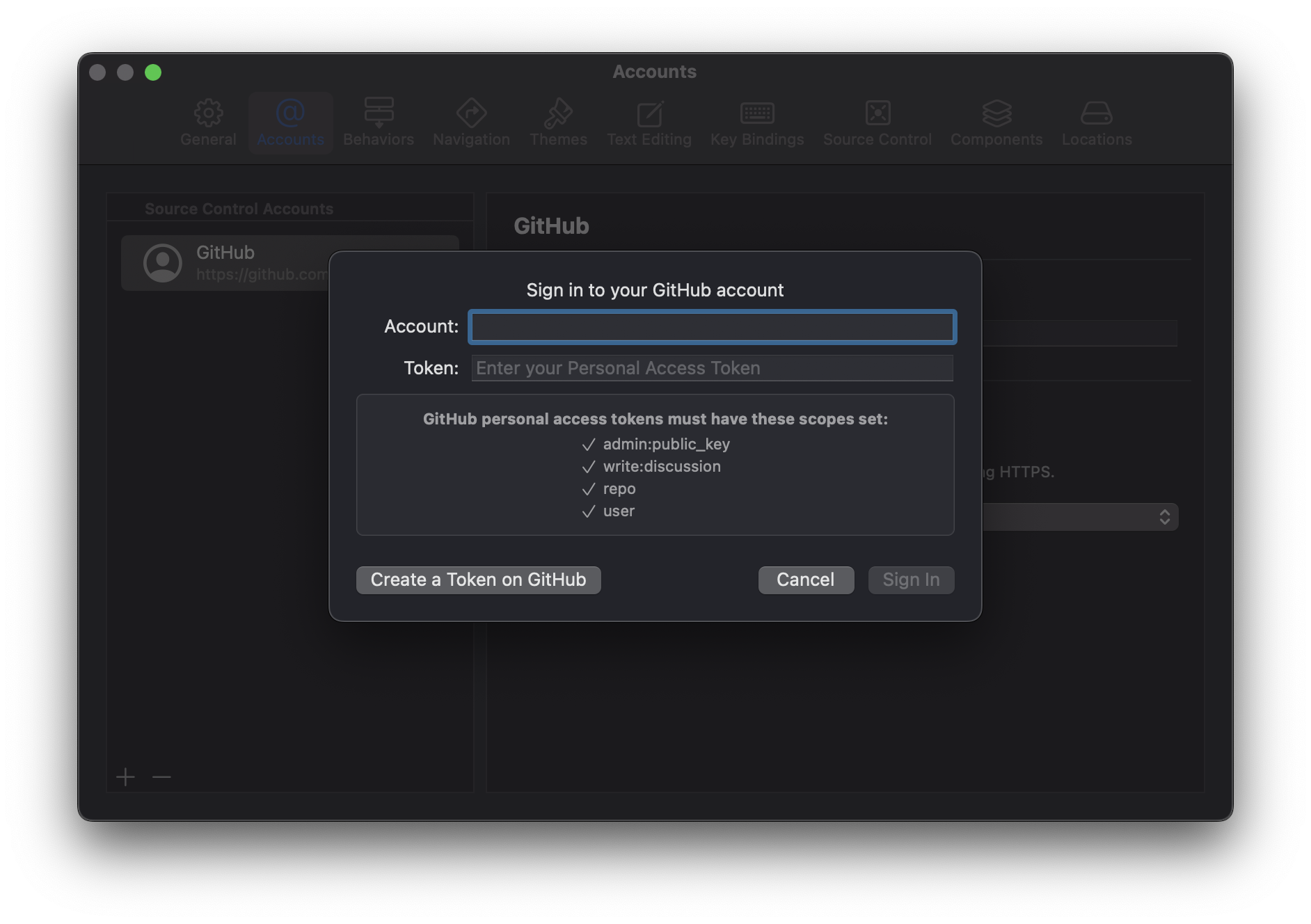Open the General preferences gear icon
This screenshot has height=924, width=1311.
pyautogui.click(x=208, y=113)
